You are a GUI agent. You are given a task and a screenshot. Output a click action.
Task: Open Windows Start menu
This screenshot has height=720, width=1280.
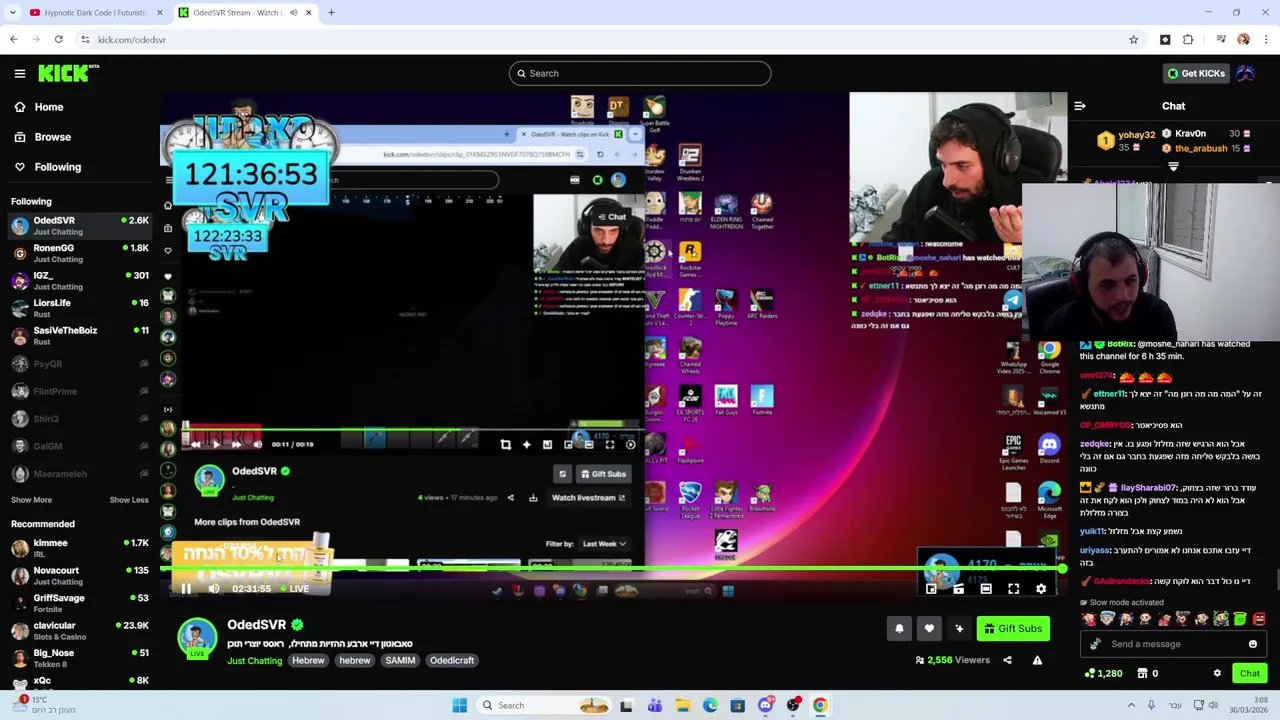(459, 706)
